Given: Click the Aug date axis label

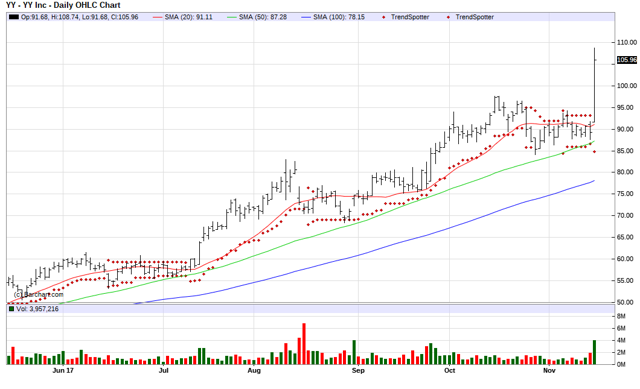Looking at the screenshot, I should [x=254, y=370].
